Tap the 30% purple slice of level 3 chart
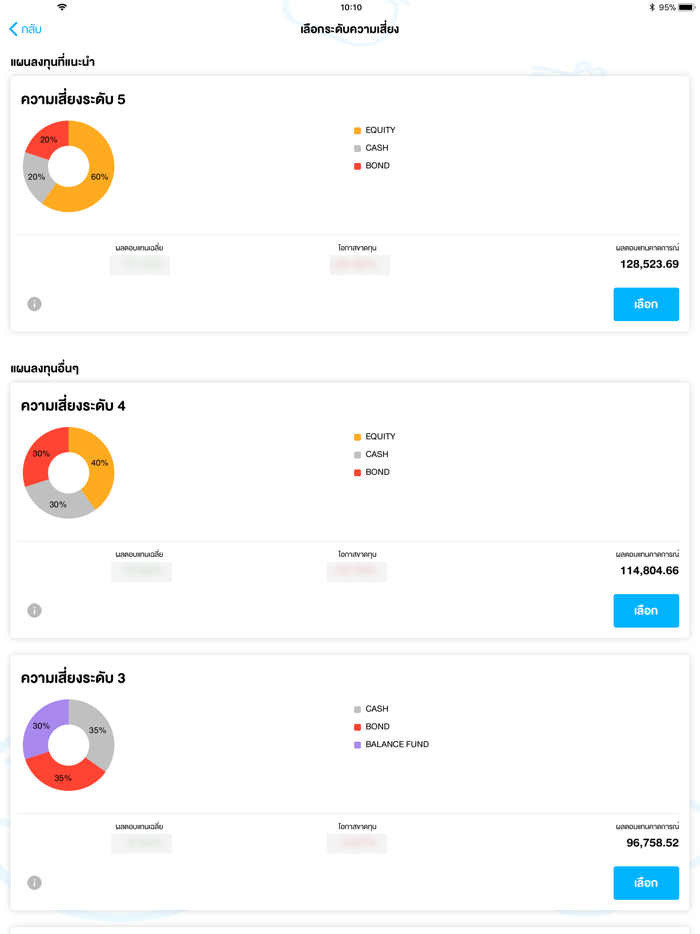Screen dimensions: 700x934 41,727
